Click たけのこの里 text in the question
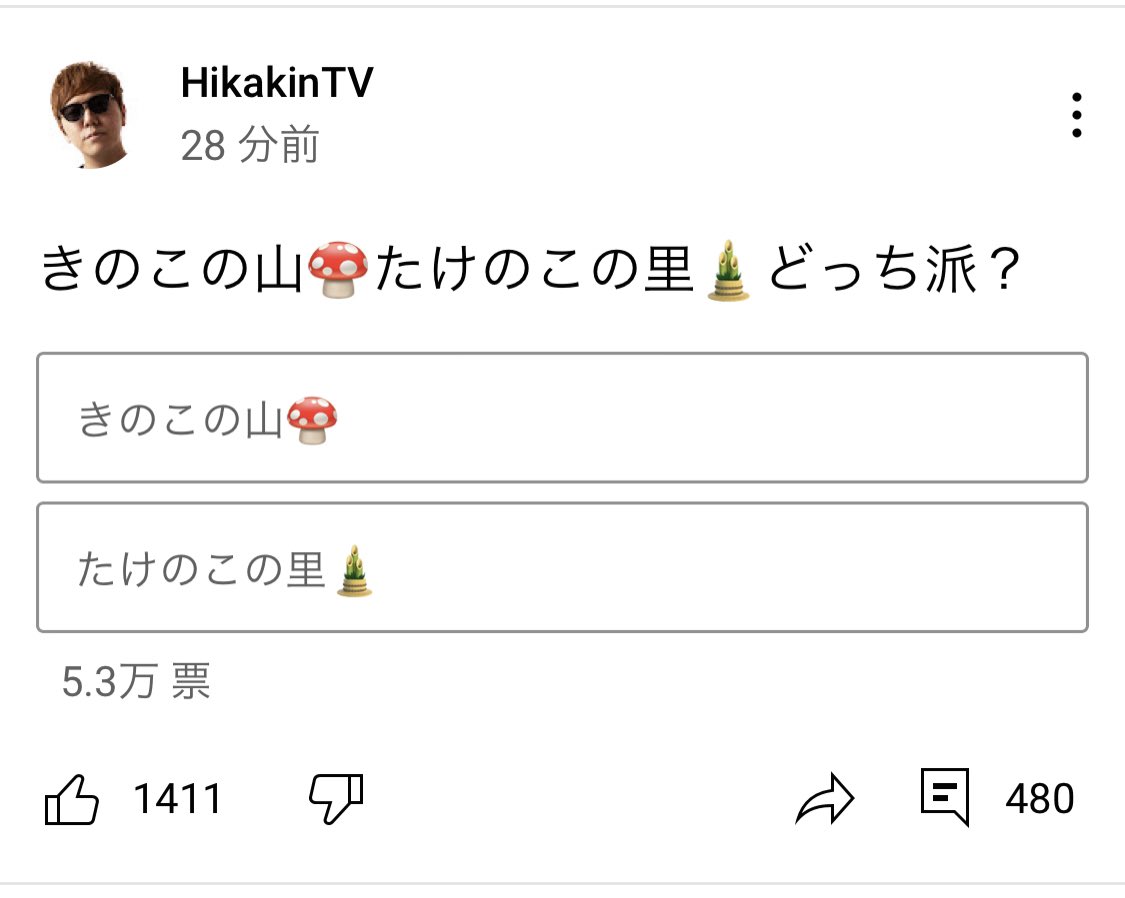This screenshot has height=898, width=1125. [x=534, y=269]
